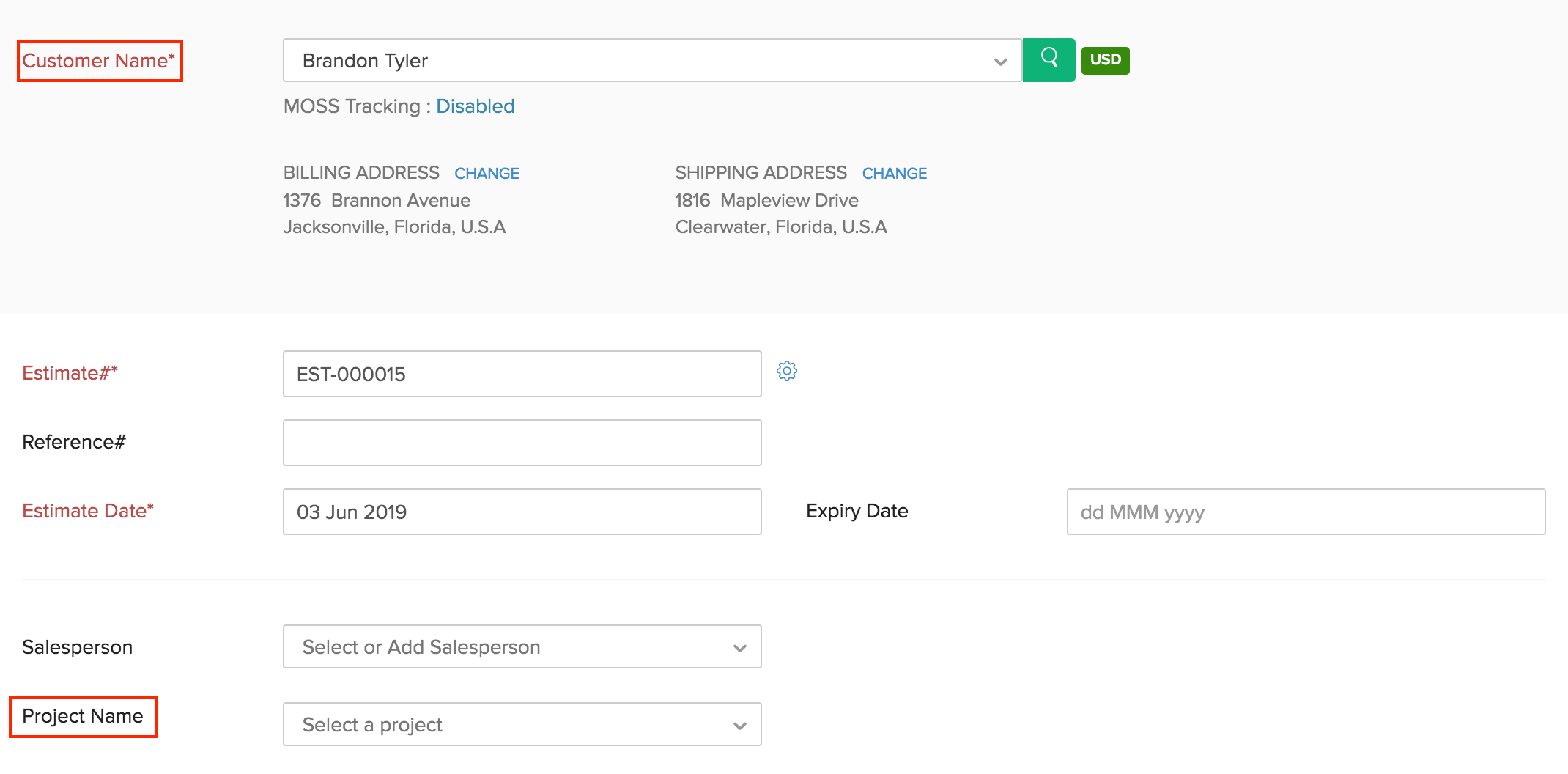Click the Project Name label

[x=83, y=716]
